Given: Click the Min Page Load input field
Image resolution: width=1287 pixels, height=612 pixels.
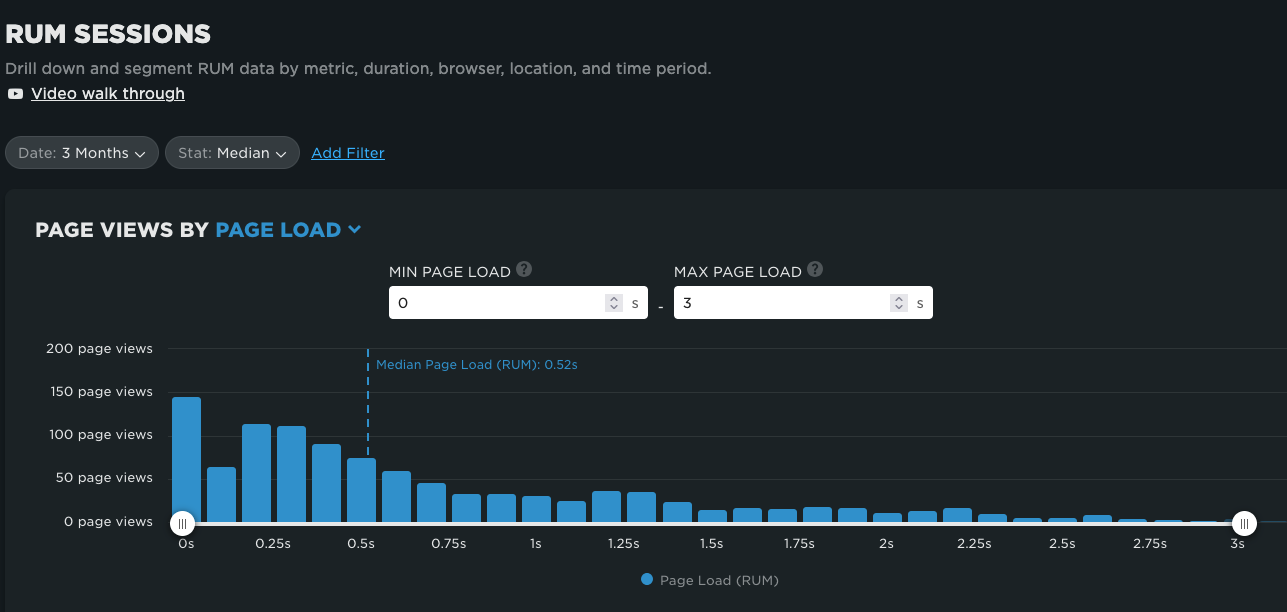Looking at the screenshot, I should [x=495, y=303].
